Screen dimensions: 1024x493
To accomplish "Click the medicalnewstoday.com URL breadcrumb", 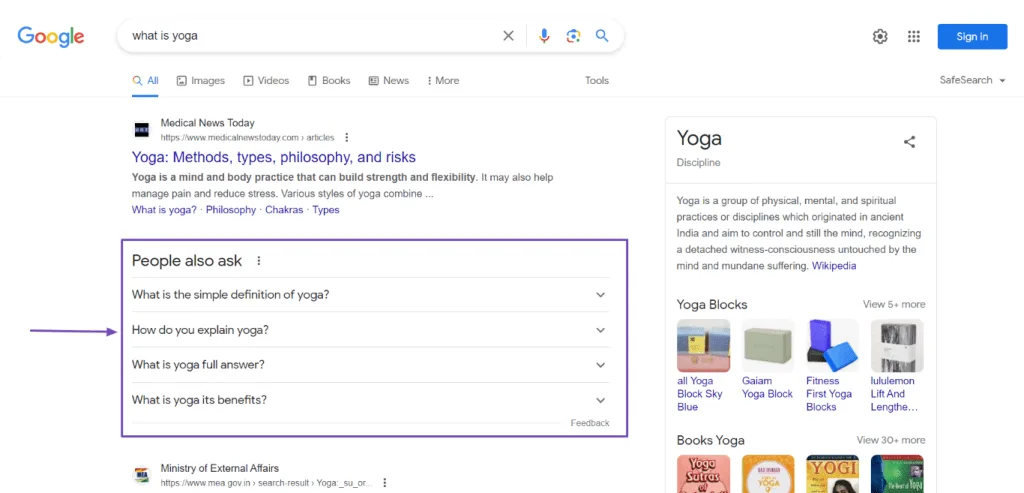I will [x=248, y=138].
